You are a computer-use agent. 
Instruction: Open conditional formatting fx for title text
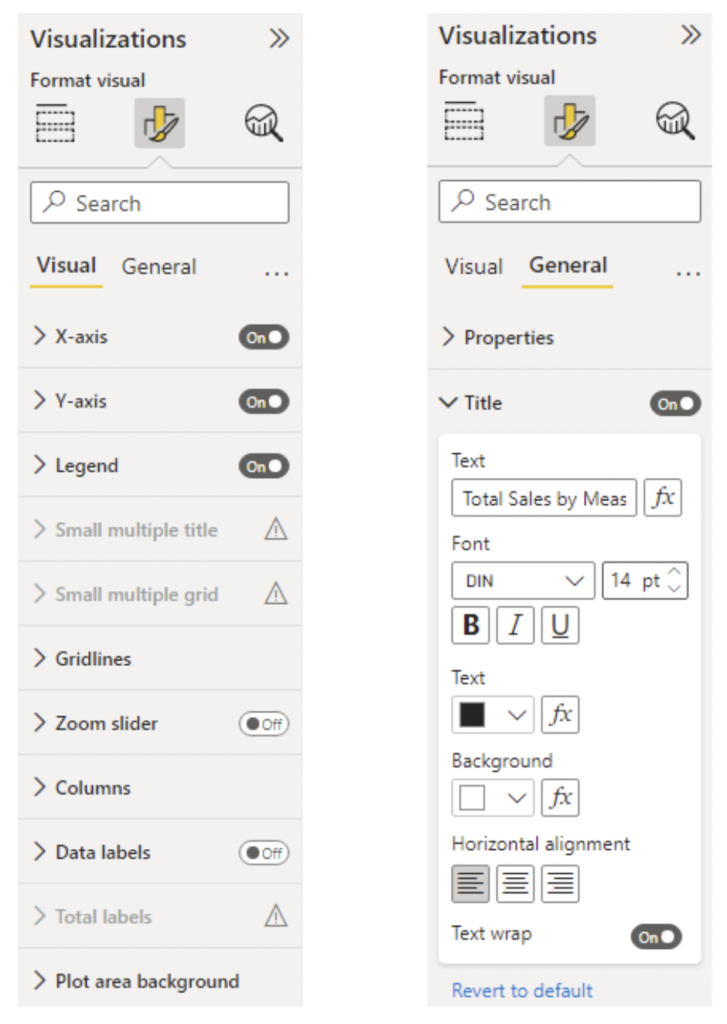(x=662, y=498)
